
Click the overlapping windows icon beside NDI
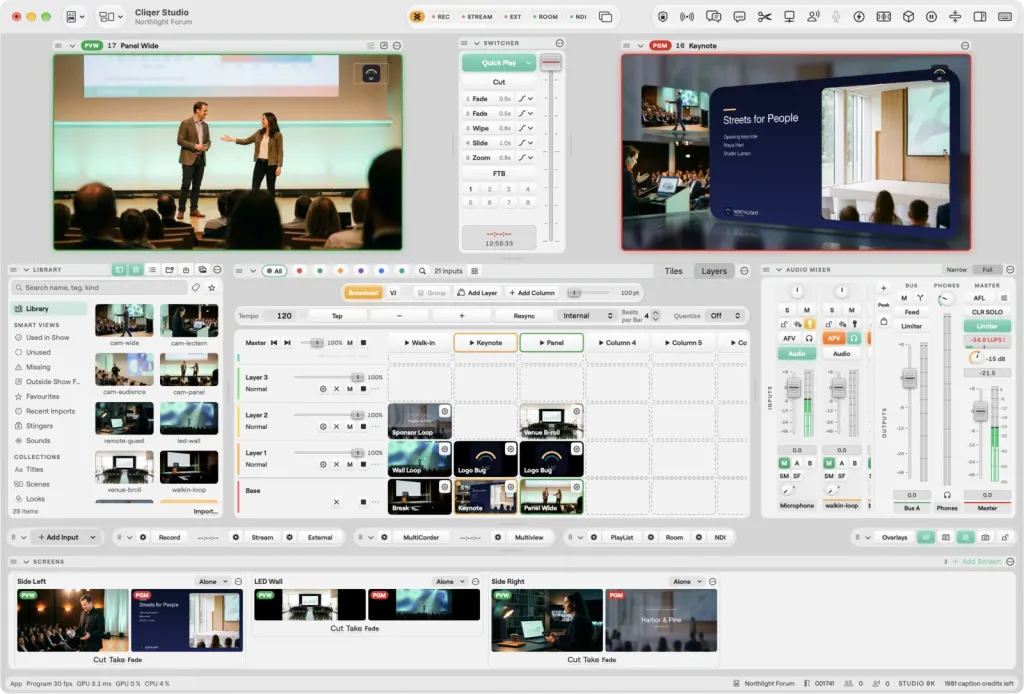tap(605, 17)
